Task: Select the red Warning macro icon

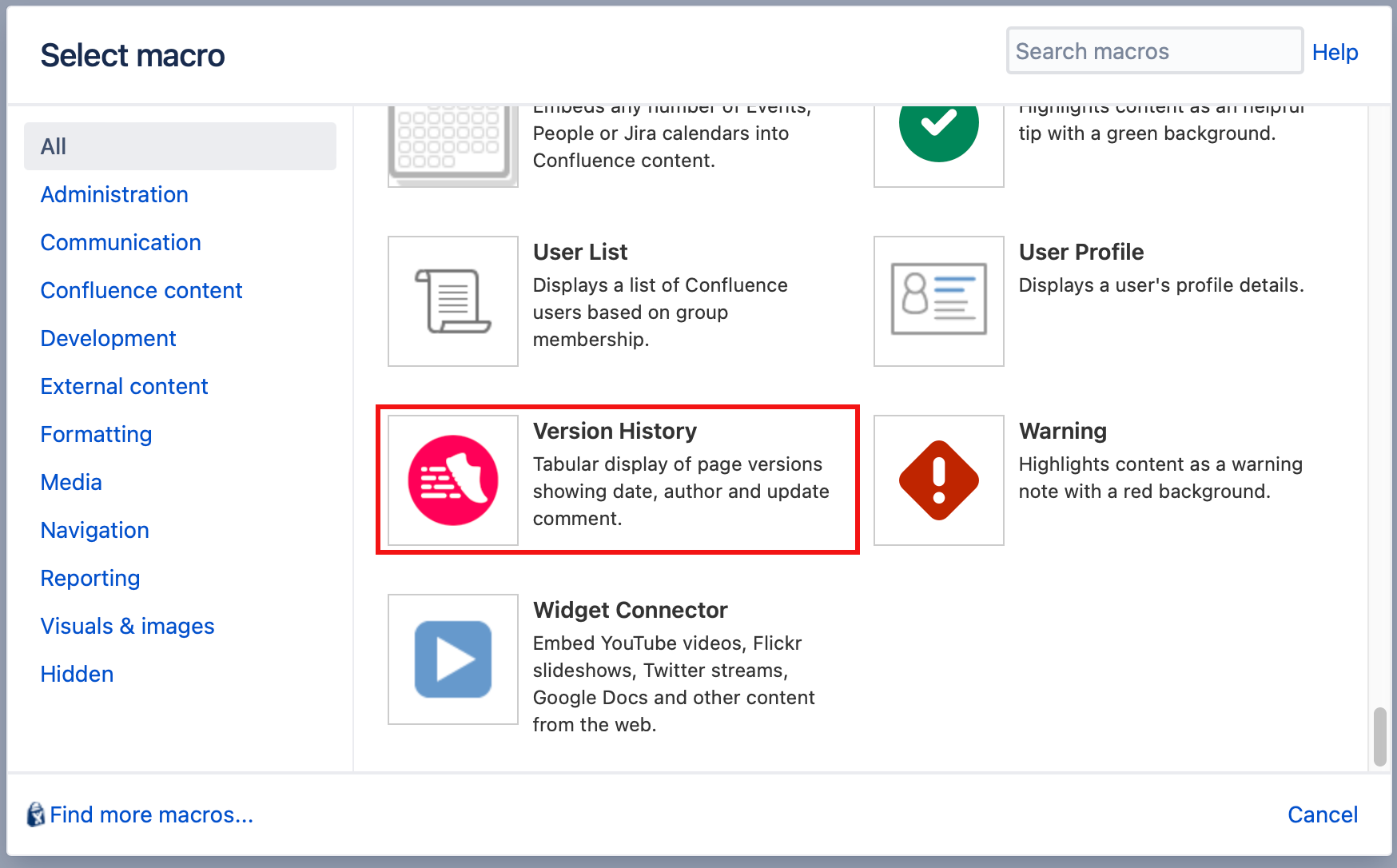Action: coord(939,480)
